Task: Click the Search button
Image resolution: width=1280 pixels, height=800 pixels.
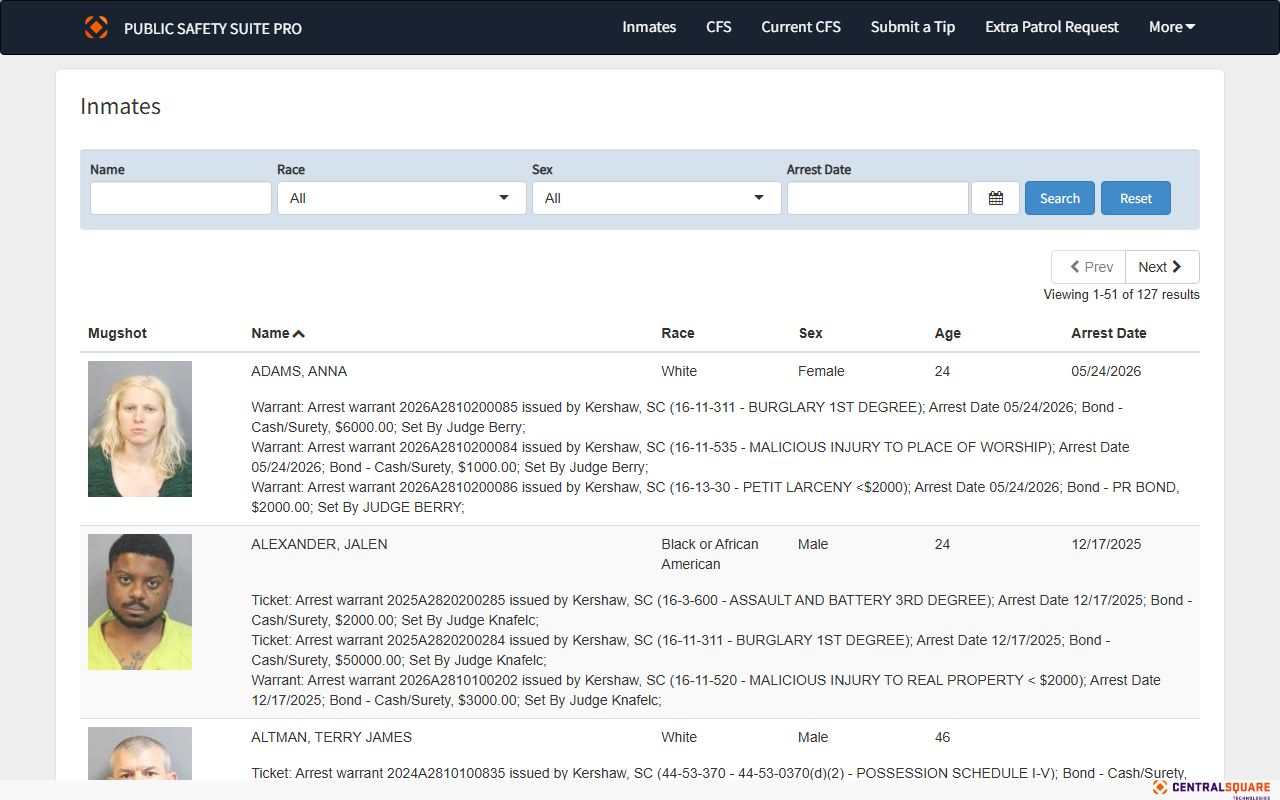Action: pos(1060,198)
